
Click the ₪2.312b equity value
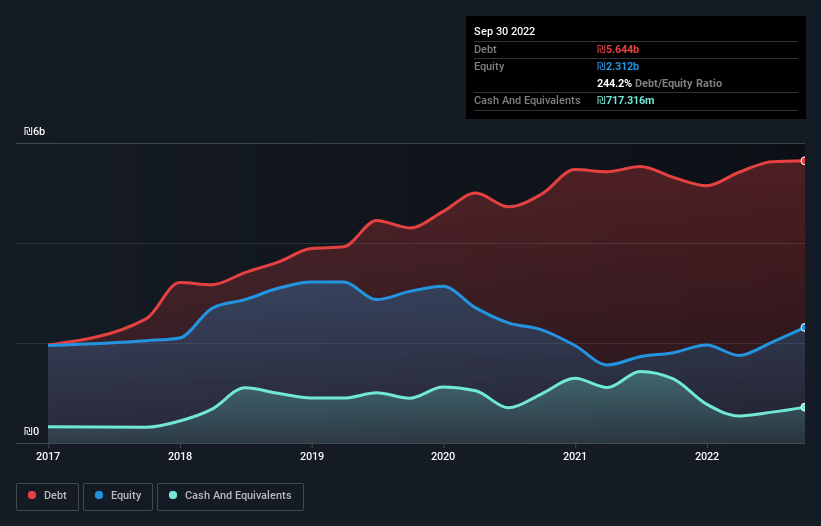(618, 66)
